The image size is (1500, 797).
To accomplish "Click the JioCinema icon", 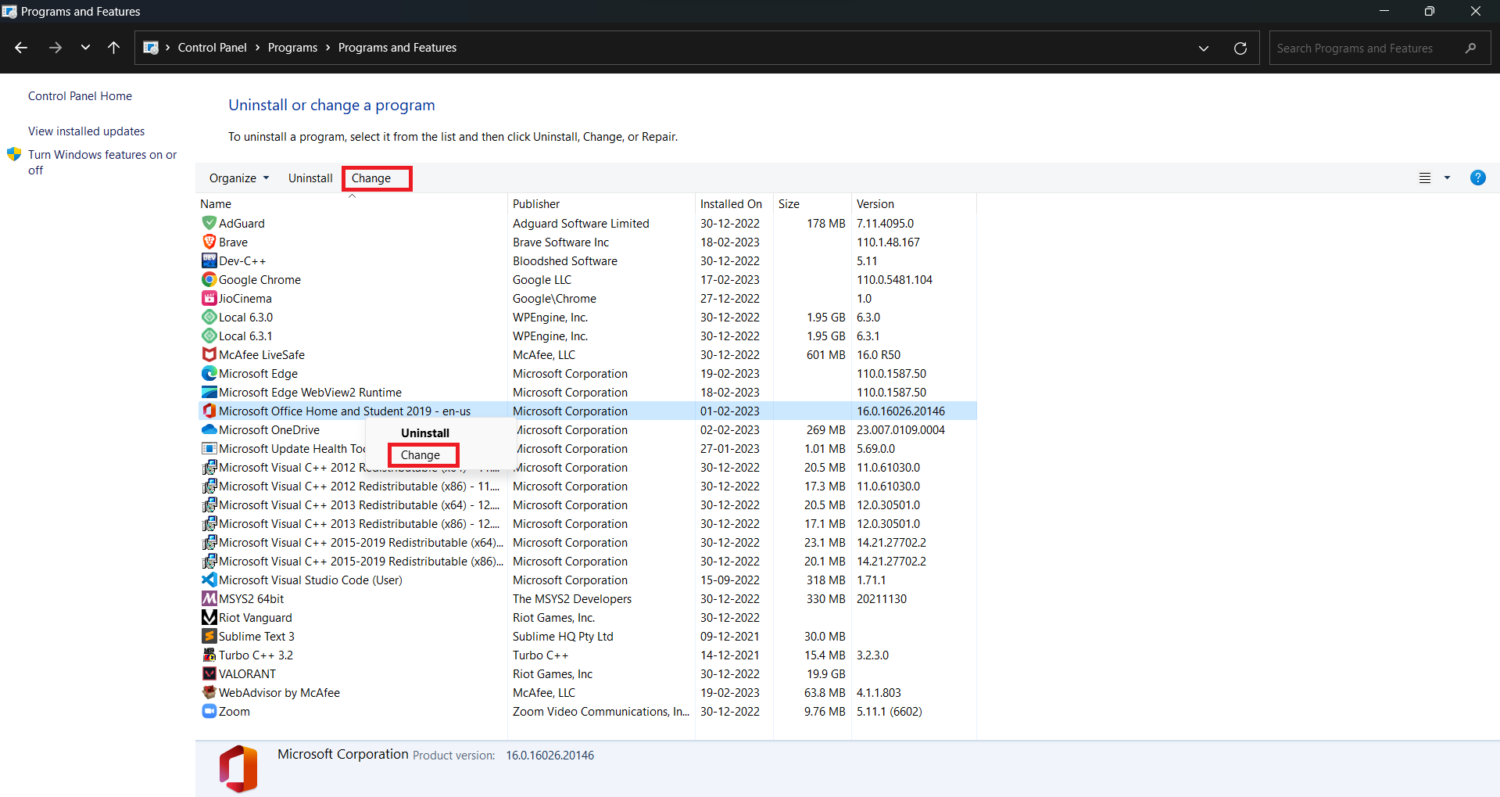I will click(209, 298).
